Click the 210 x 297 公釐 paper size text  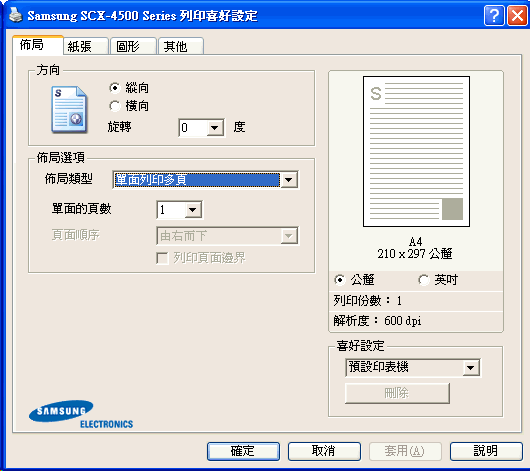(x=415, y=254)
